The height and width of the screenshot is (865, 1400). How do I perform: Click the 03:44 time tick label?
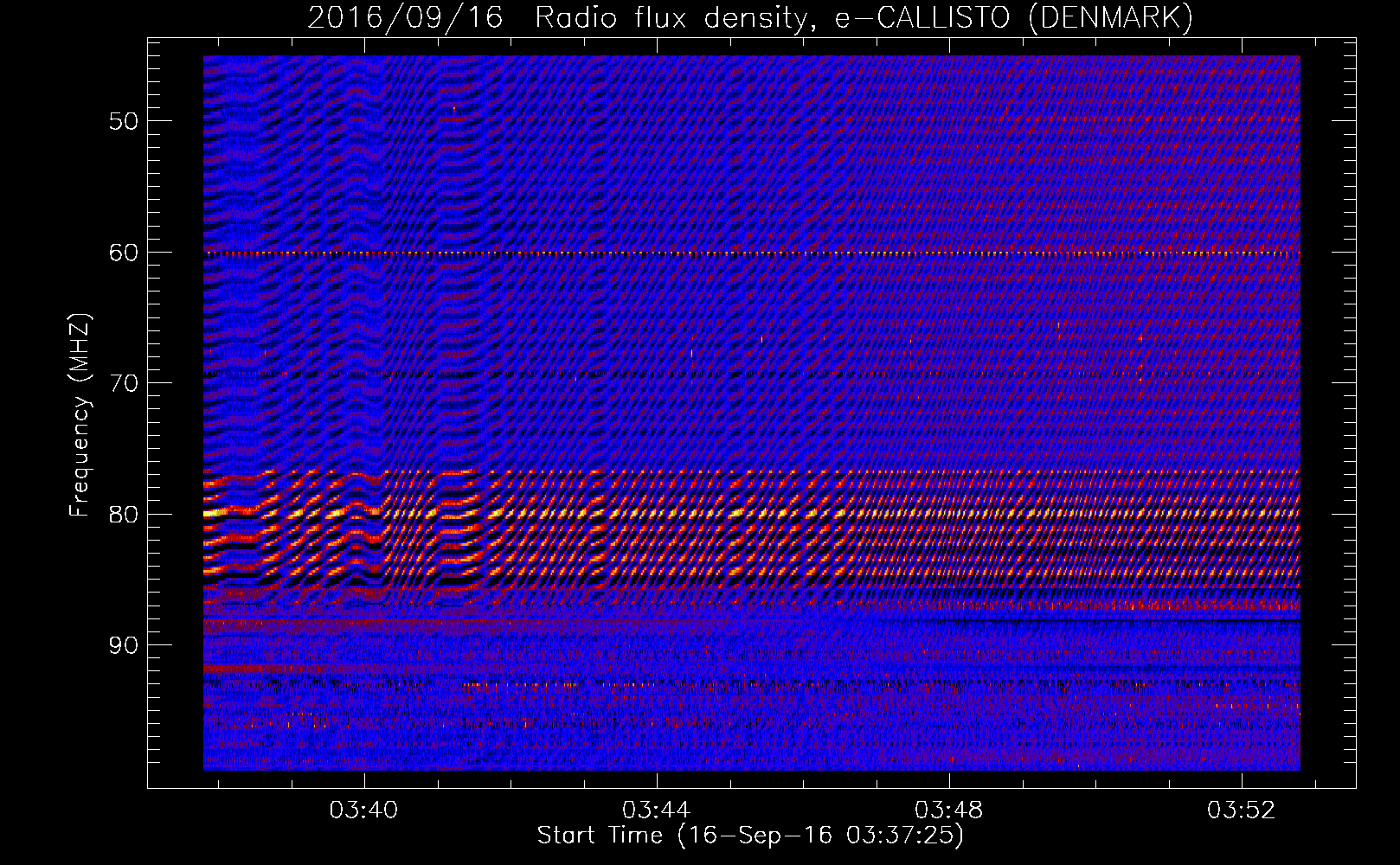(x=656, y=810)
